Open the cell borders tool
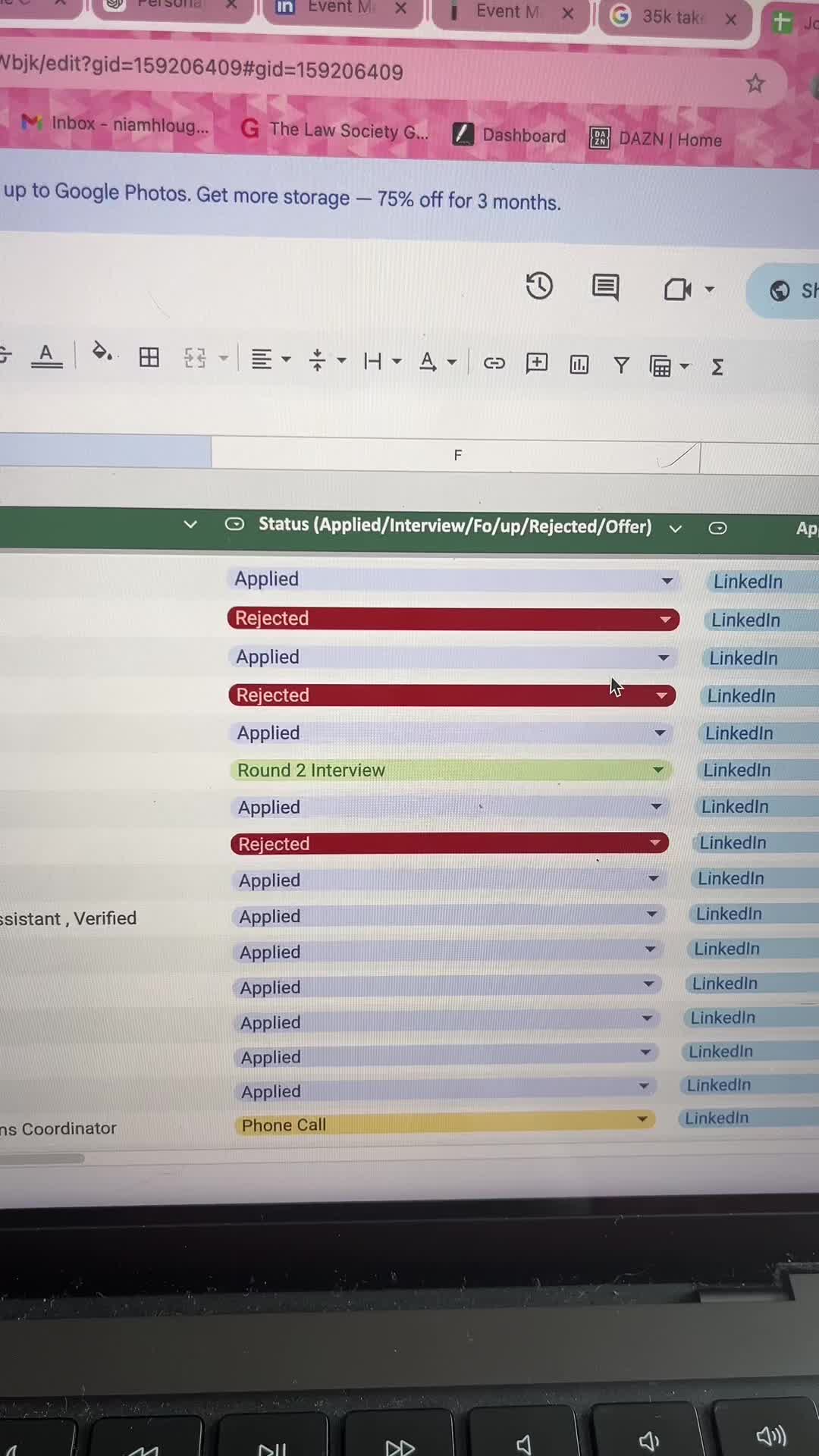The height and width of the screenshot is (1456, 819). (x=149, y=356)
